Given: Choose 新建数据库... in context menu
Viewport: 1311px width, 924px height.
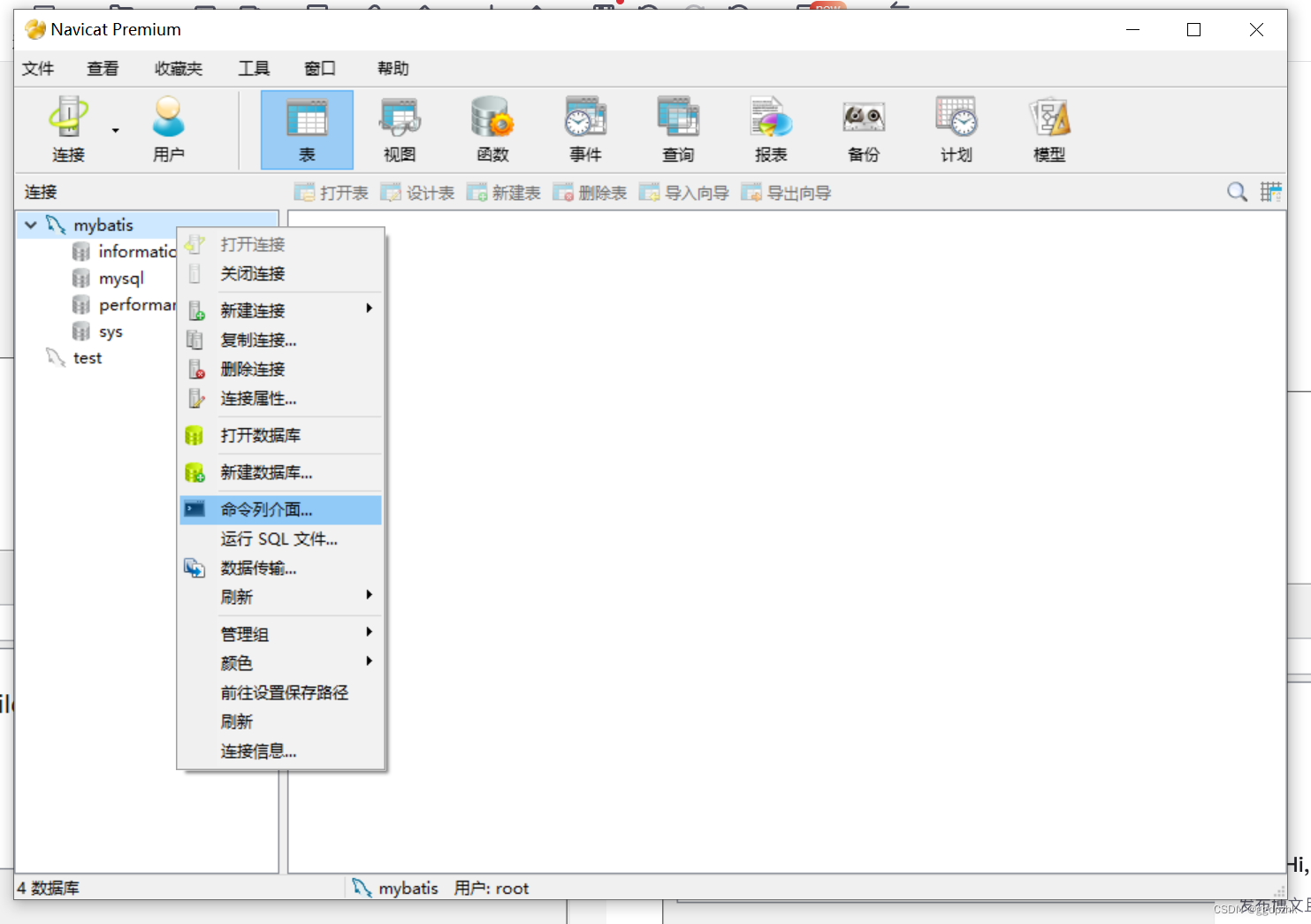Looking at the screenshot, I should [281, 472].
